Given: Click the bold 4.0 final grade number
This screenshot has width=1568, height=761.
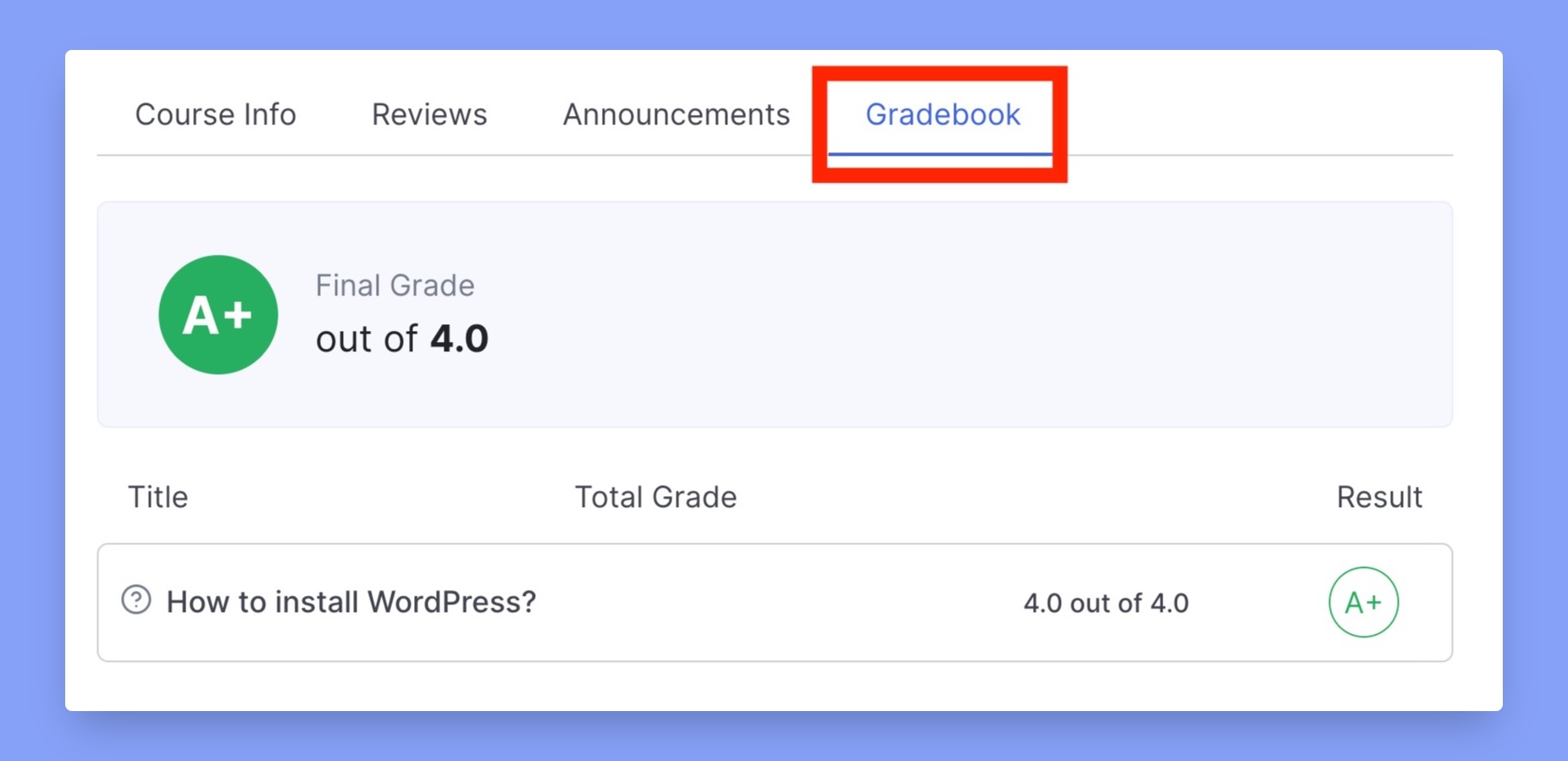Looking at the screenshot, I should (x=459, y=339).
